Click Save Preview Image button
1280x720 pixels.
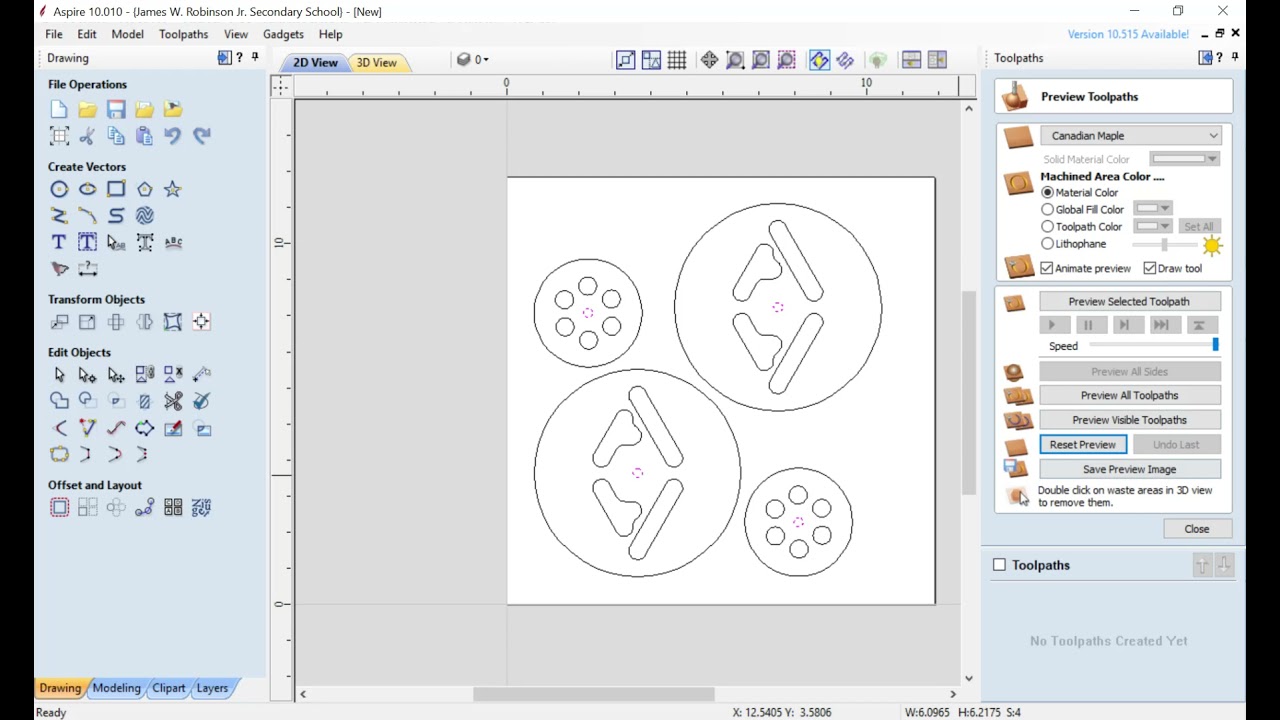(x=1129, y=469)
